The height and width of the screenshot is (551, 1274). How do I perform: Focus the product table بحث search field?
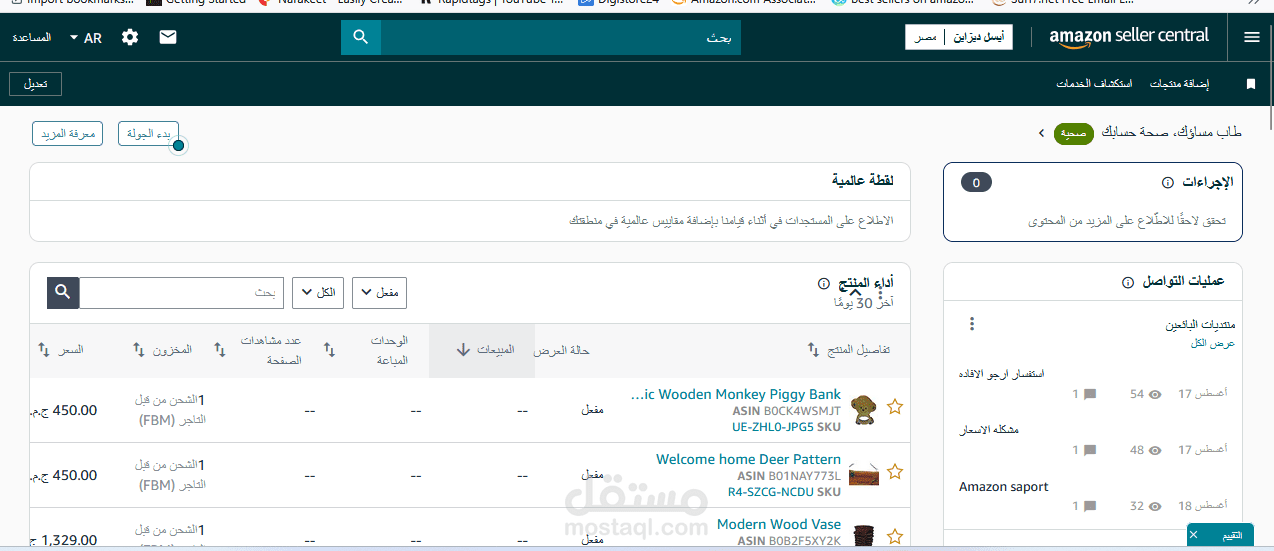181,292
